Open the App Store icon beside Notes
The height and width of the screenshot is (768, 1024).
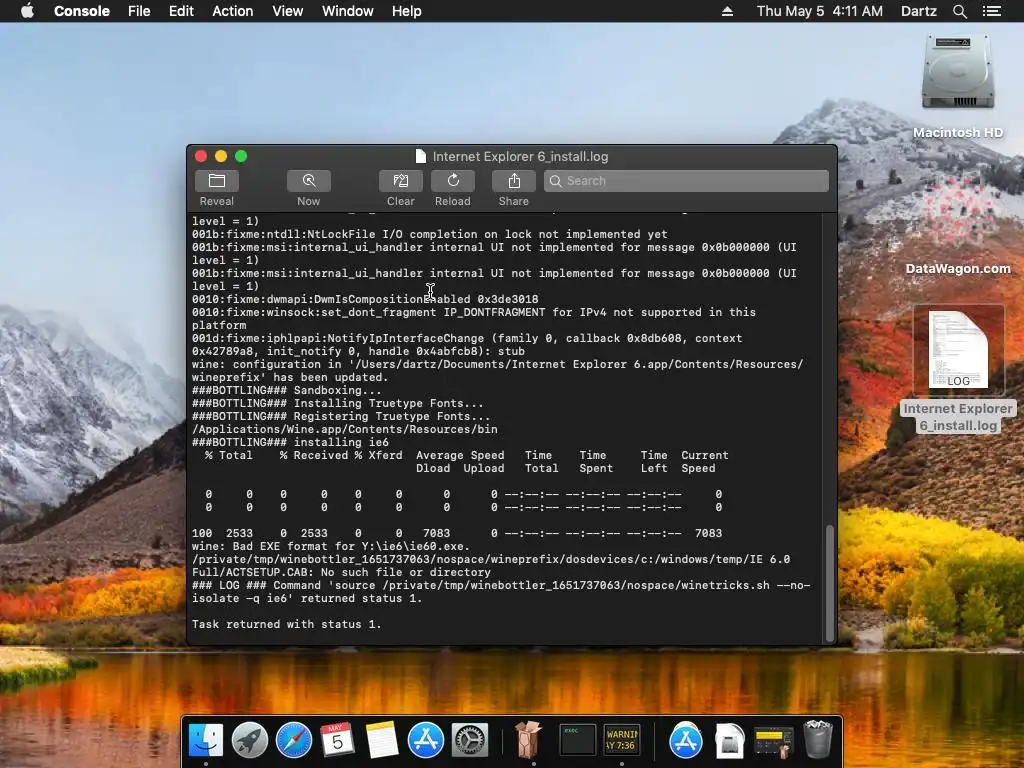pos(426,741)
